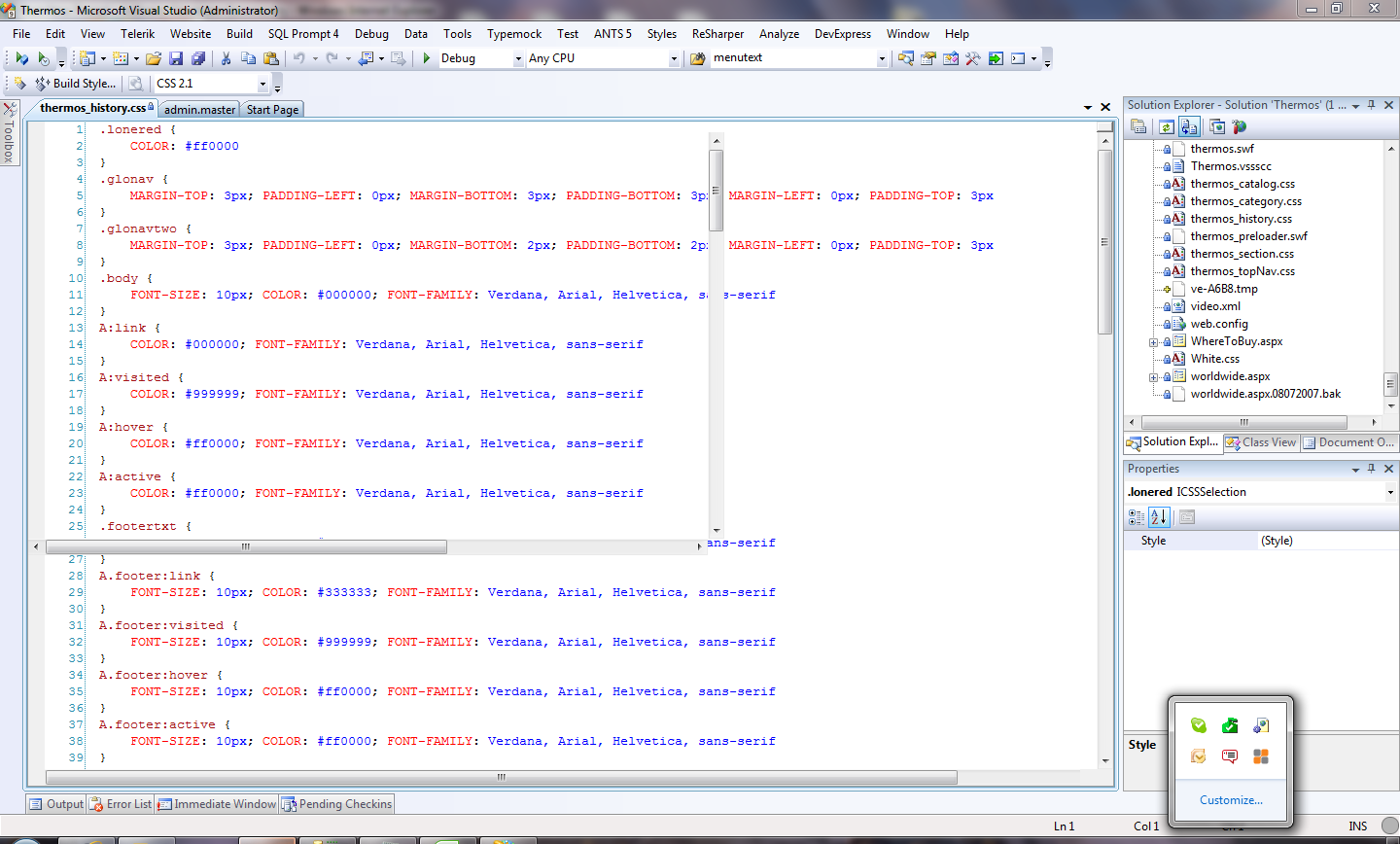This screenshot has height=844, width=1400.
Task: Open the File menu
Action: [21, 34]
